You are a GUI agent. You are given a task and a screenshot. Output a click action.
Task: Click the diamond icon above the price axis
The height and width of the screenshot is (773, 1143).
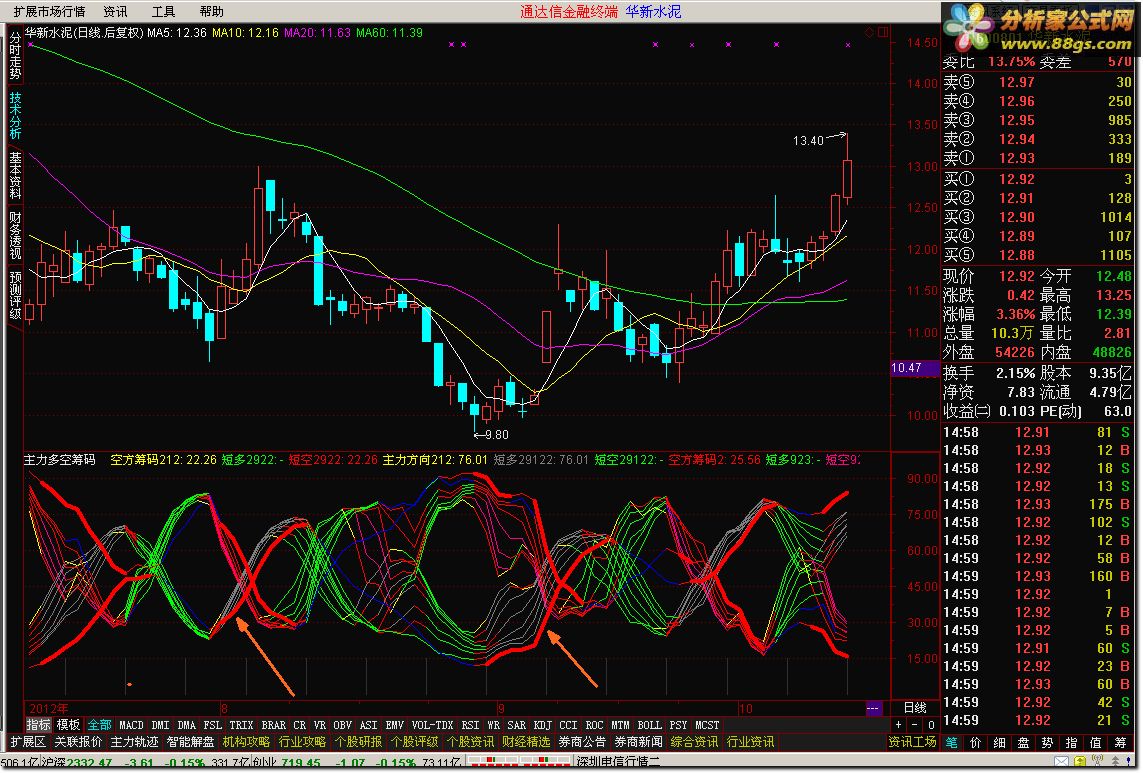coord(869,33)
